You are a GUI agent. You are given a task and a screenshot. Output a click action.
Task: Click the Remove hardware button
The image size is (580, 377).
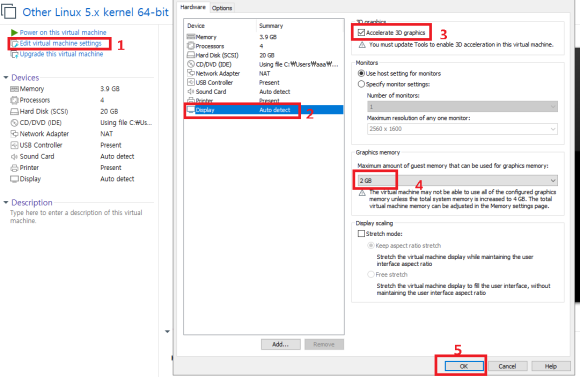[324, 344]
